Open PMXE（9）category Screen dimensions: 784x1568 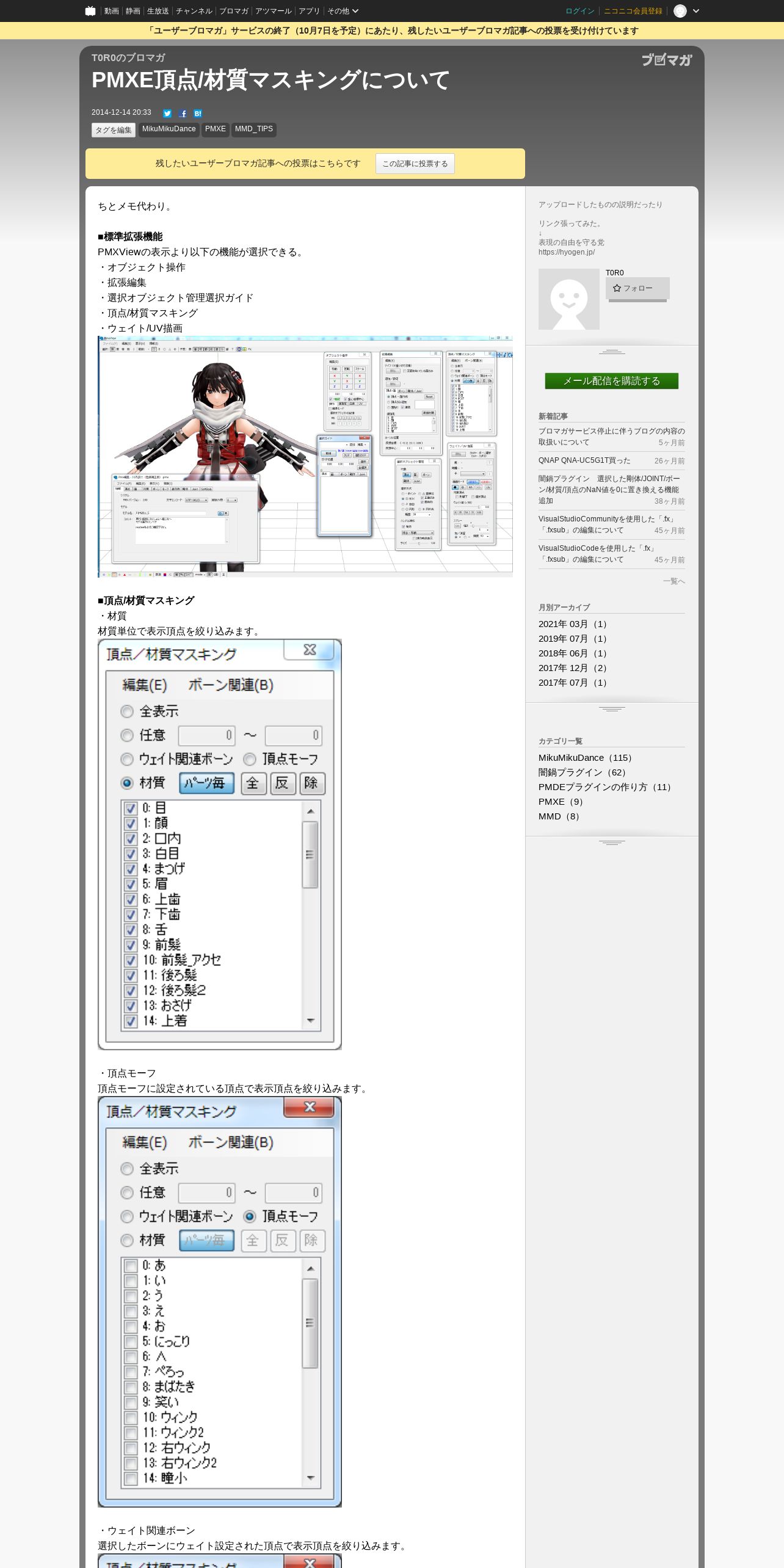tap(563, 802)
